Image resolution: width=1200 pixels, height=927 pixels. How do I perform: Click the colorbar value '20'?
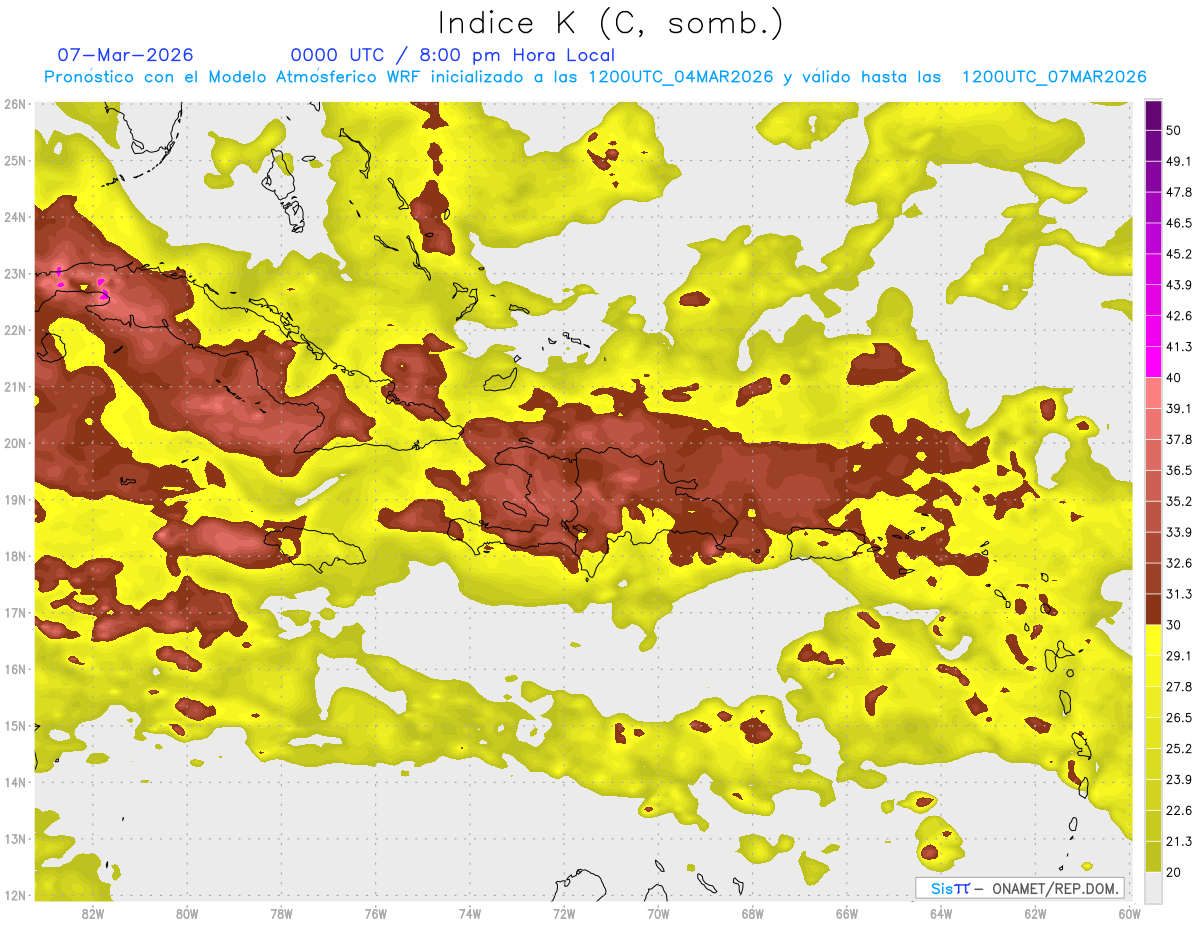pyautogui.click(x=1174, y=872)
